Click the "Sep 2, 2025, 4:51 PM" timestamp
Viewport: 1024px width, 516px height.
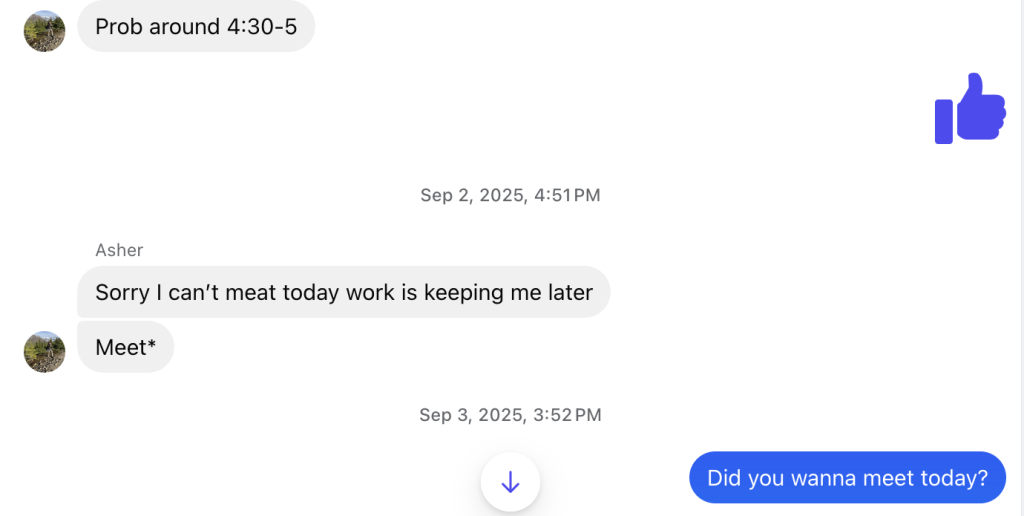[x=510, y=195]
